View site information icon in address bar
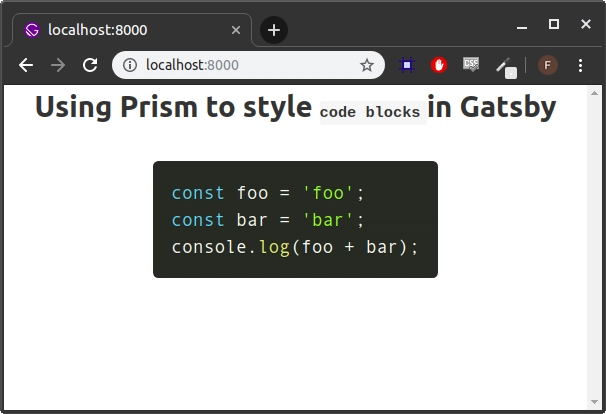The image size is (606, 414). point(130,65)
